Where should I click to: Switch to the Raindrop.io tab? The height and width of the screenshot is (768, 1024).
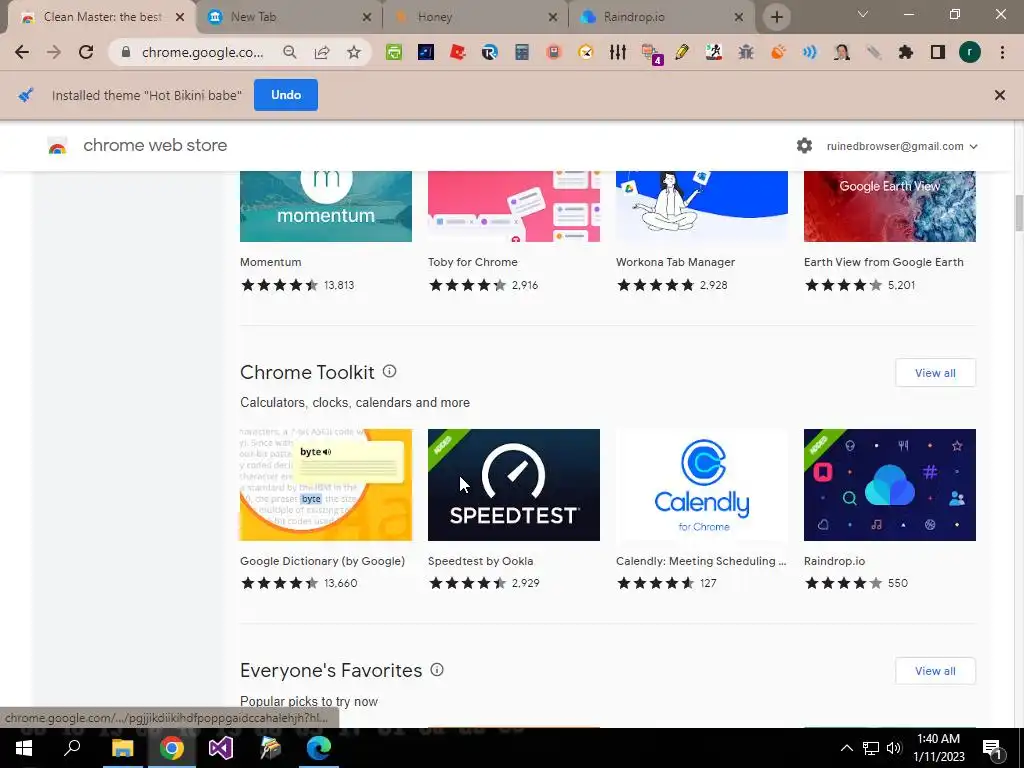coord(662,17)
